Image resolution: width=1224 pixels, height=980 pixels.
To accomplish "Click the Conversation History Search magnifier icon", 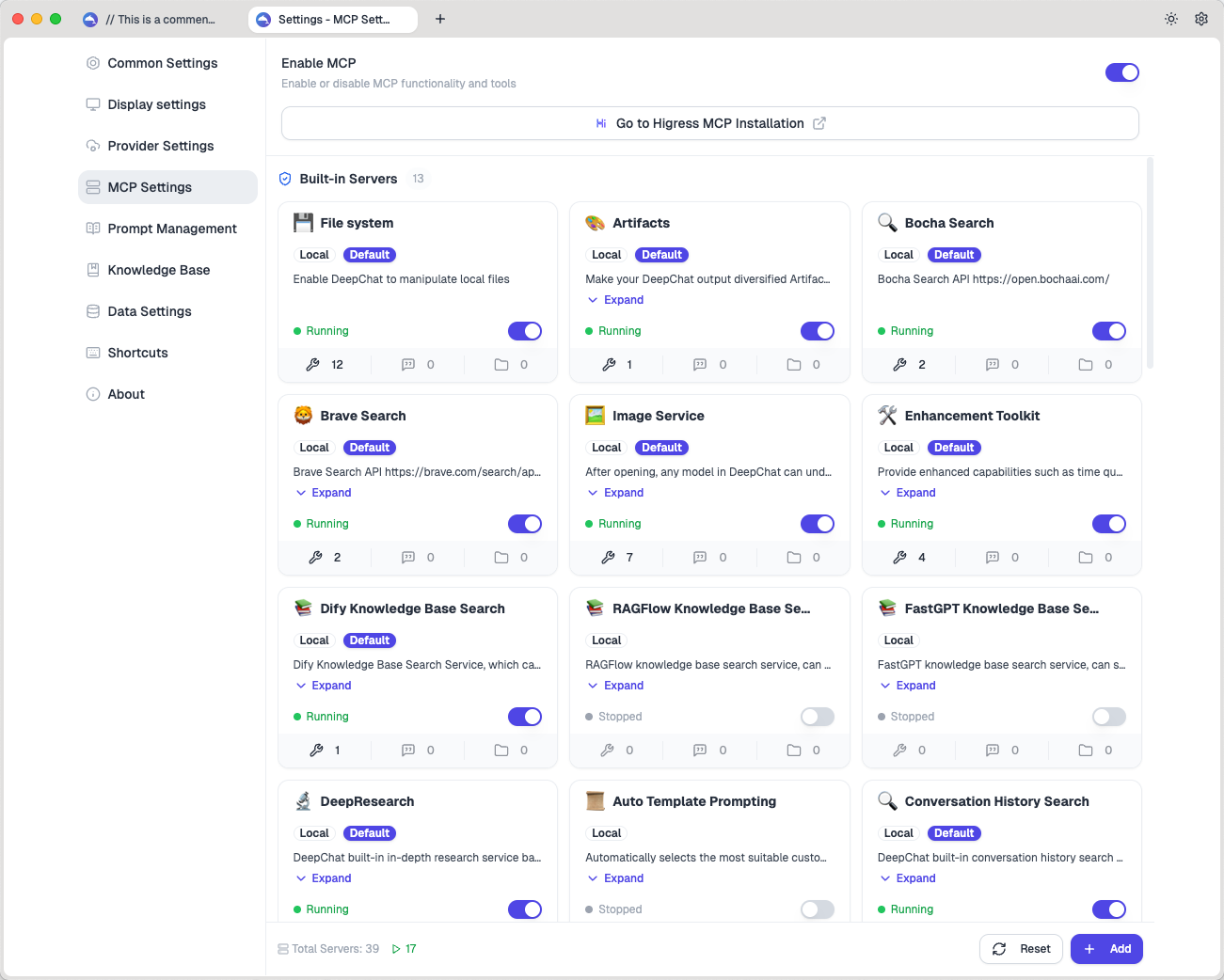I will (x=887, y=801).
